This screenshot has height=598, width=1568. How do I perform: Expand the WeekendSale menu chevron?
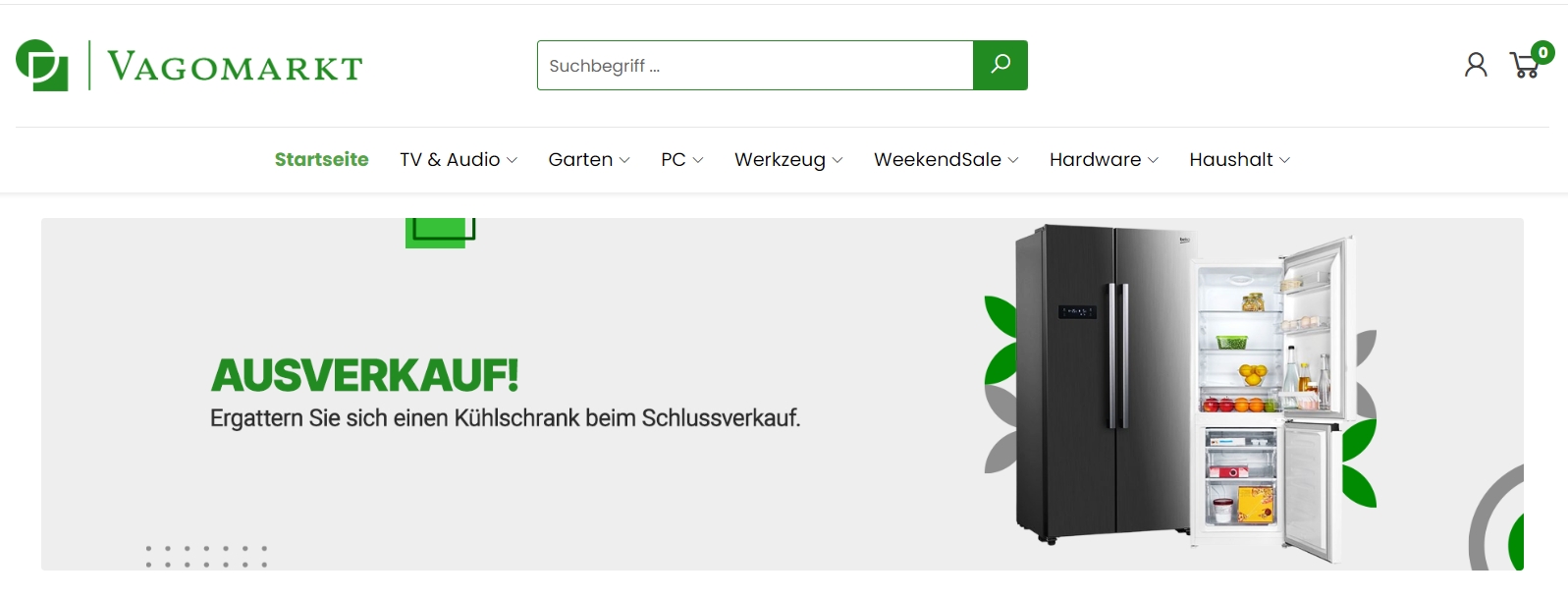click(x=1013, y=160)
